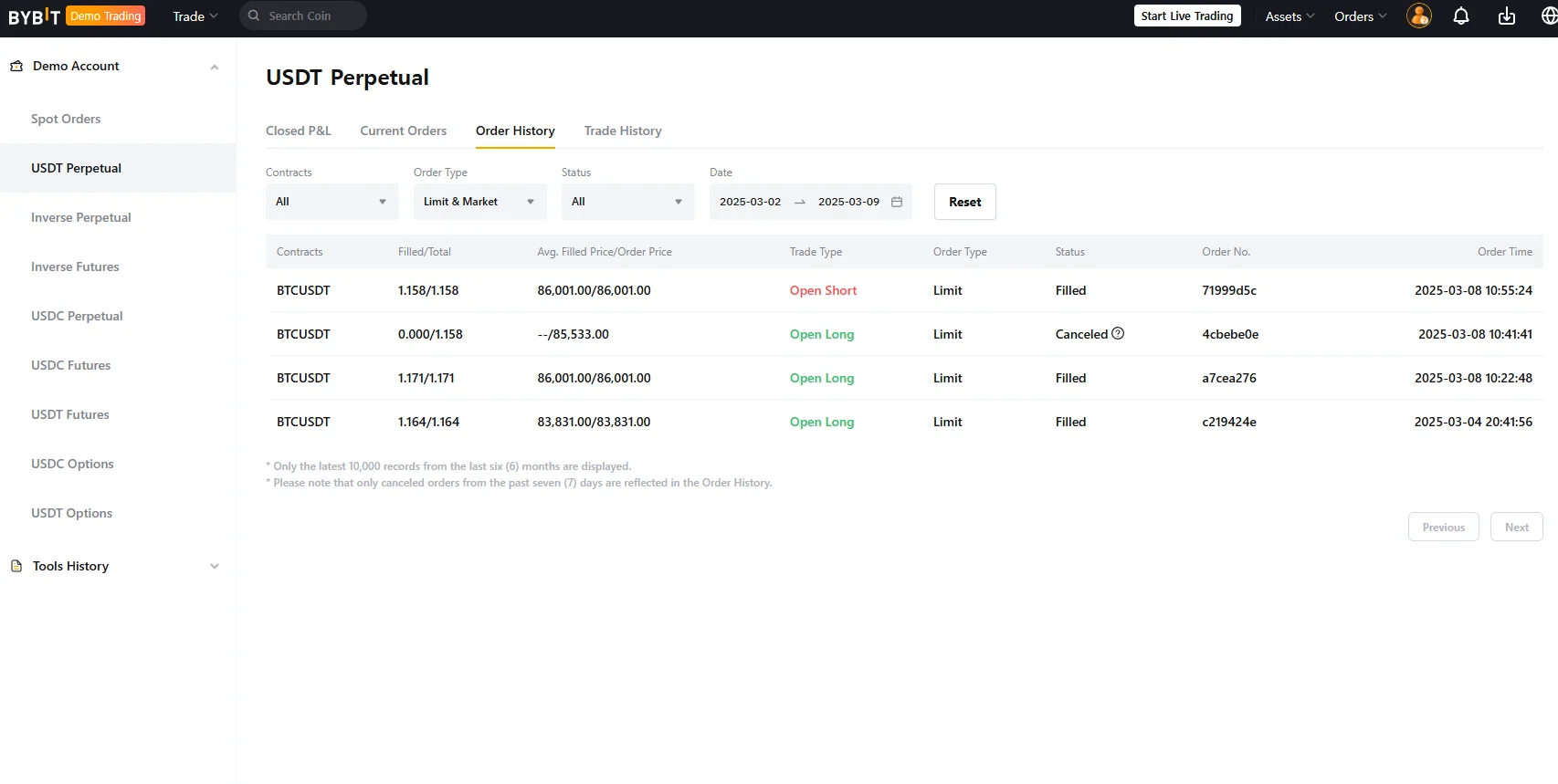Type in the Search Coin field

point(311,16)
